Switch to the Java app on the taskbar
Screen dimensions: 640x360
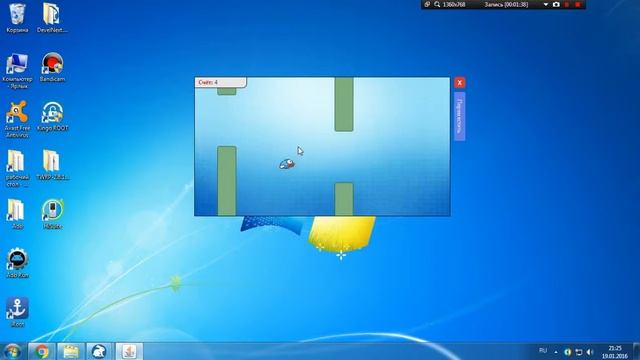(129, 351)
